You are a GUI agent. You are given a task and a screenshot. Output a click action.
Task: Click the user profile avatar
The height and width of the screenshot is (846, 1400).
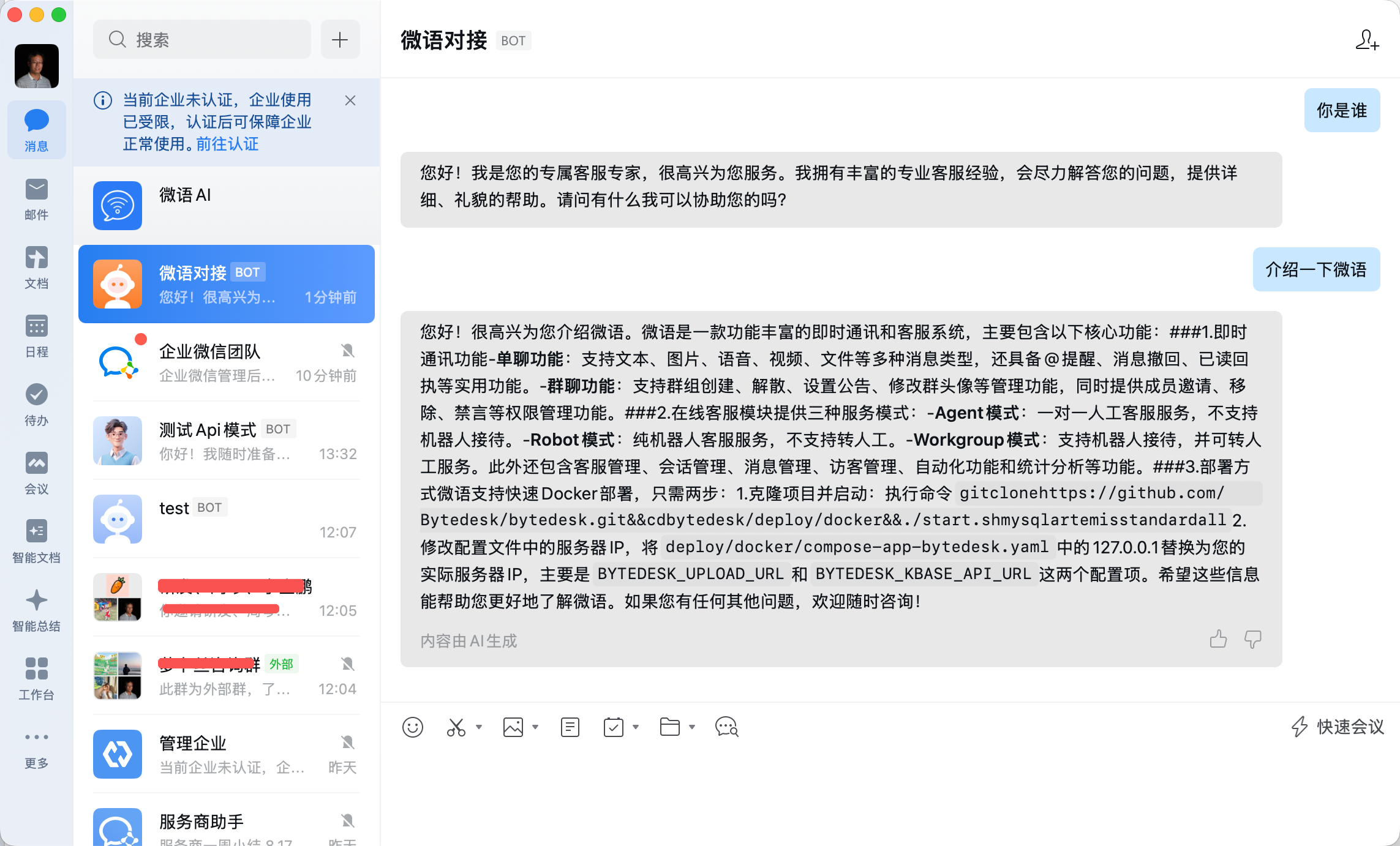37,66
